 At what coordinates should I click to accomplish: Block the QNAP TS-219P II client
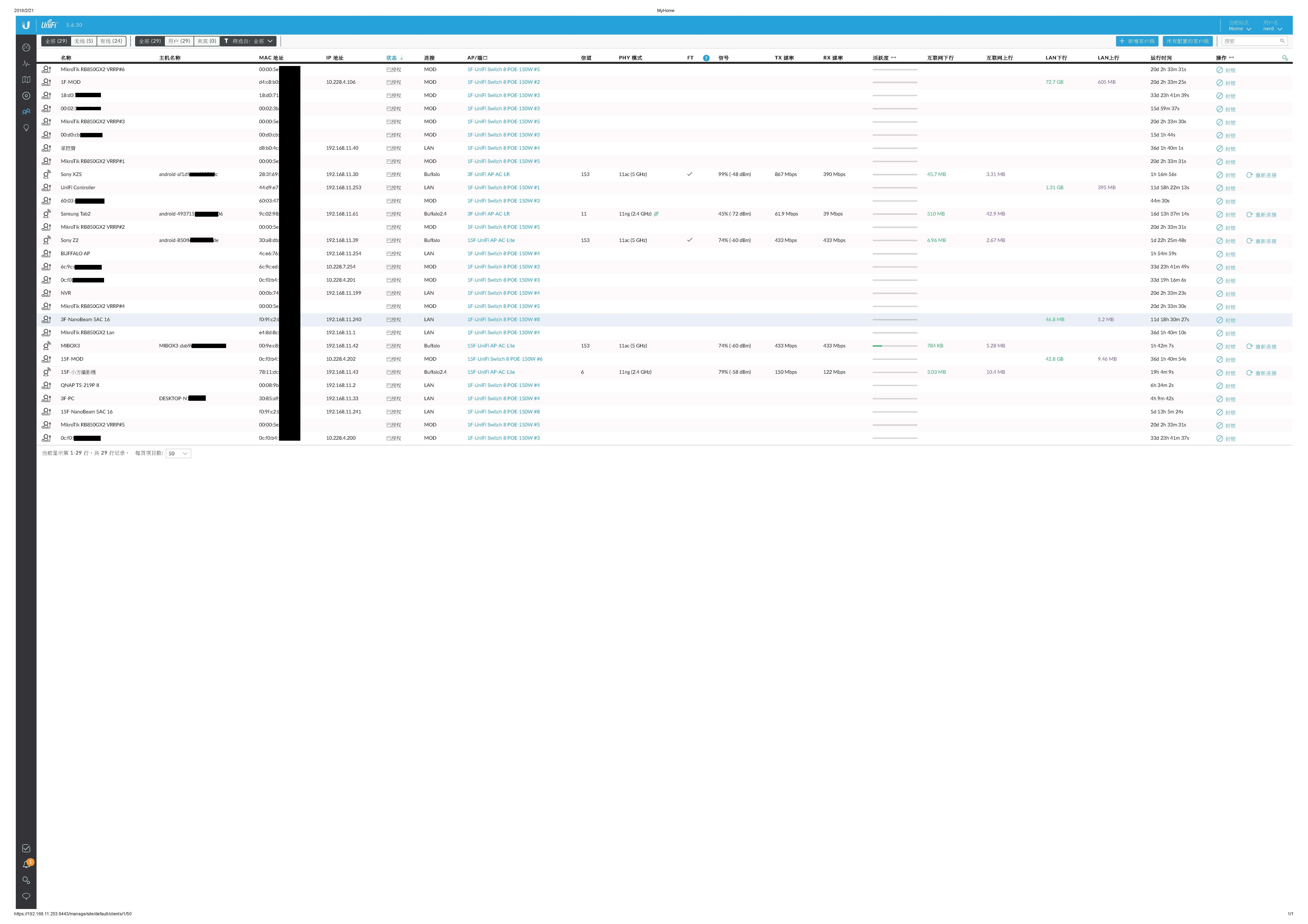coord(1226,386)
